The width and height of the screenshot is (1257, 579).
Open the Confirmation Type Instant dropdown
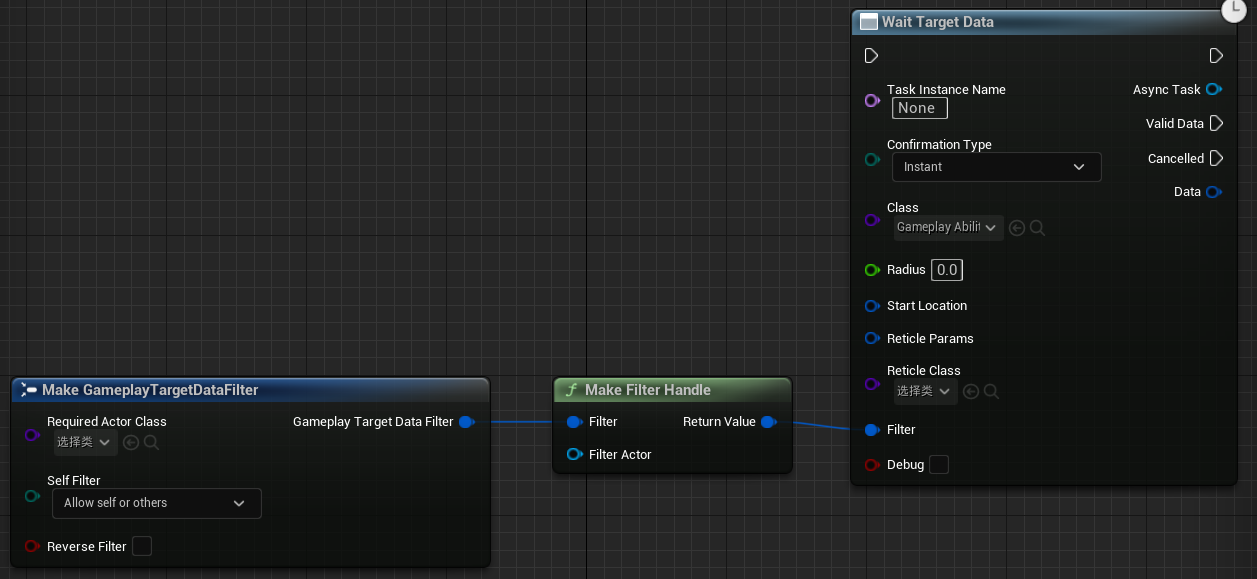click(x=996, y=167)
